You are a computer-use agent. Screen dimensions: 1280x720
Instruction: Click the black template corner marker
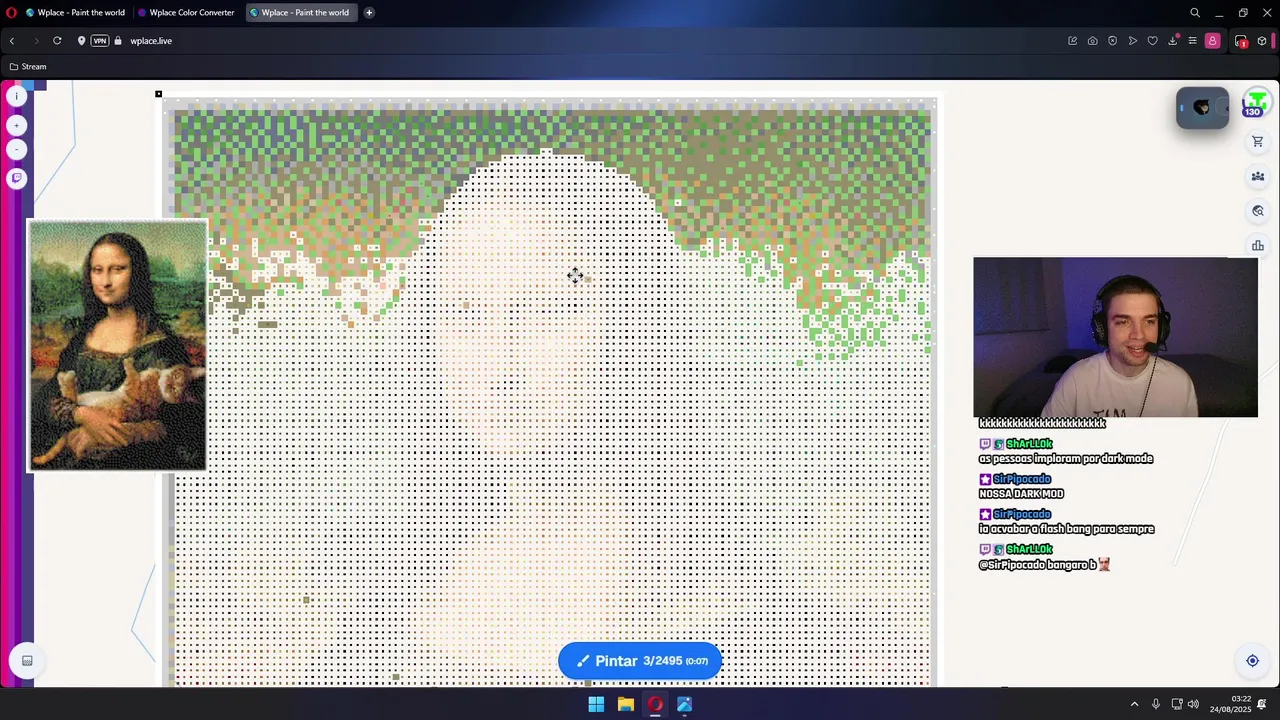(x=158, y=94)
